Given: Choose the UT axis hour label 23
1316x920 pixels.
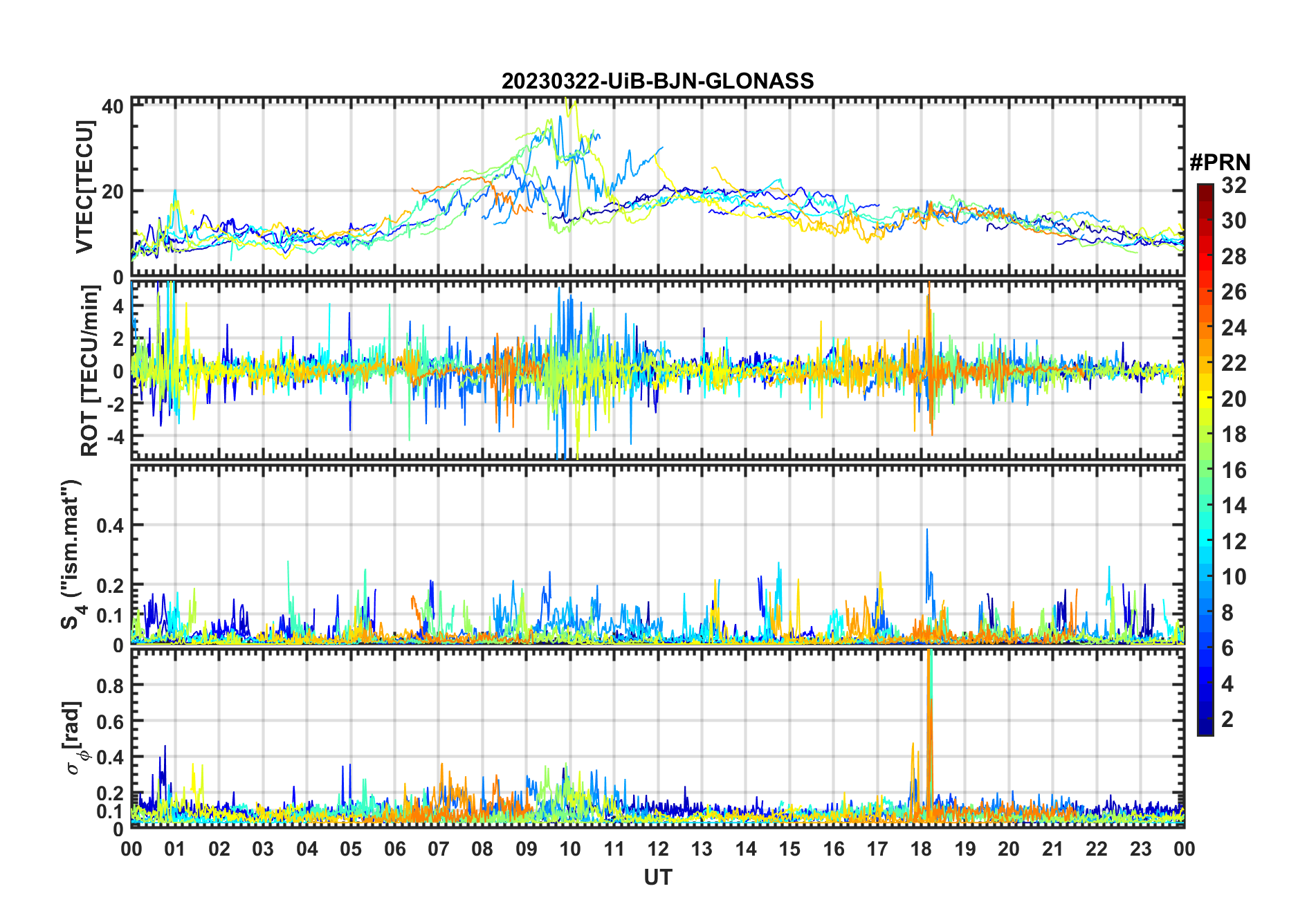Looking at the screenshot, I should click(x=1141, y=849).
